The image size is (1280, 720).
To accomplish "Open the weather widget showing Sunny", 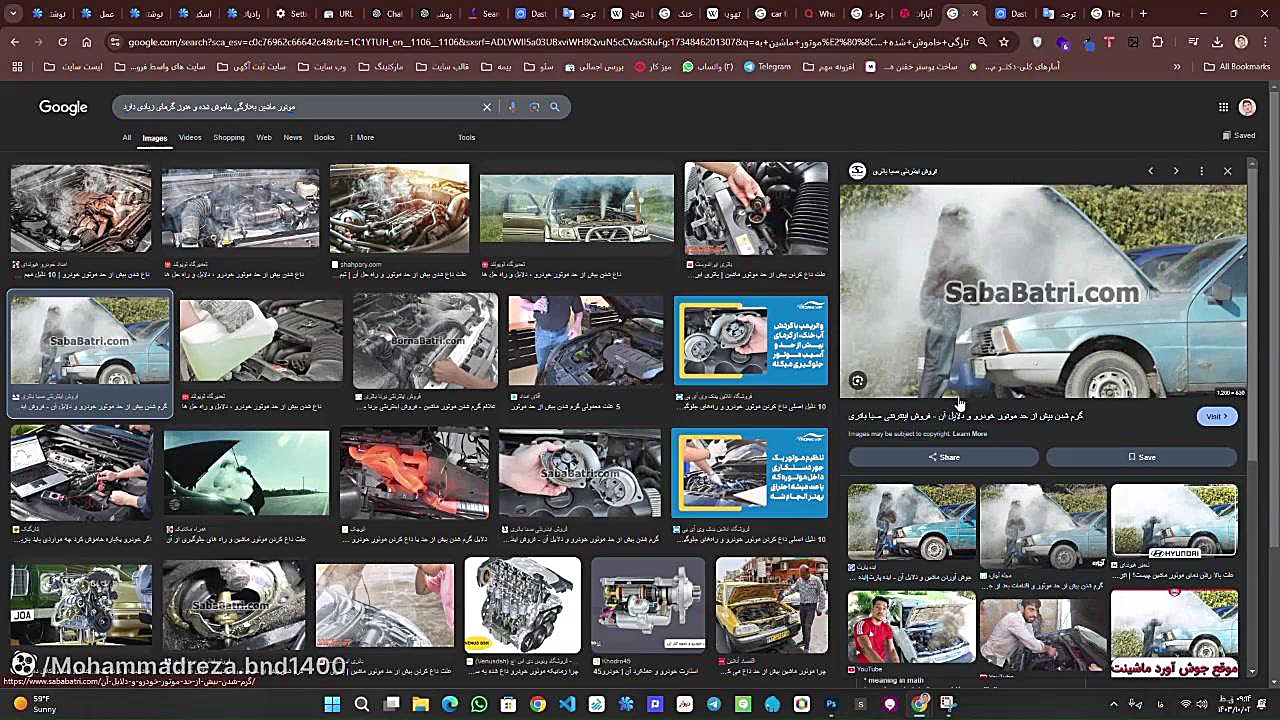I will coord(35,704).
